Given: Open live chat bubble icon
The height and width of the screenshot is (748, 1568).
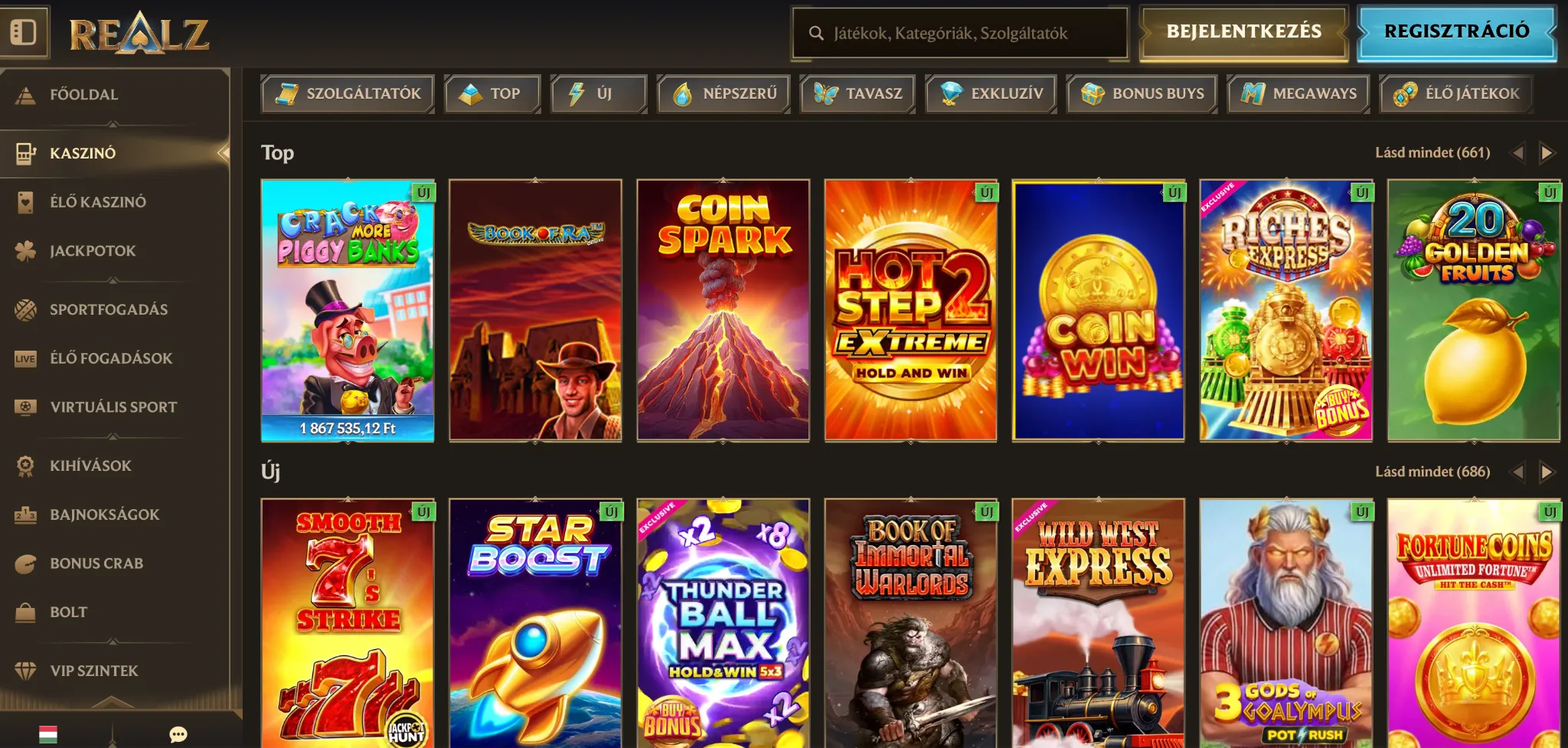Looking at the screenshot, I should (178, 735).
